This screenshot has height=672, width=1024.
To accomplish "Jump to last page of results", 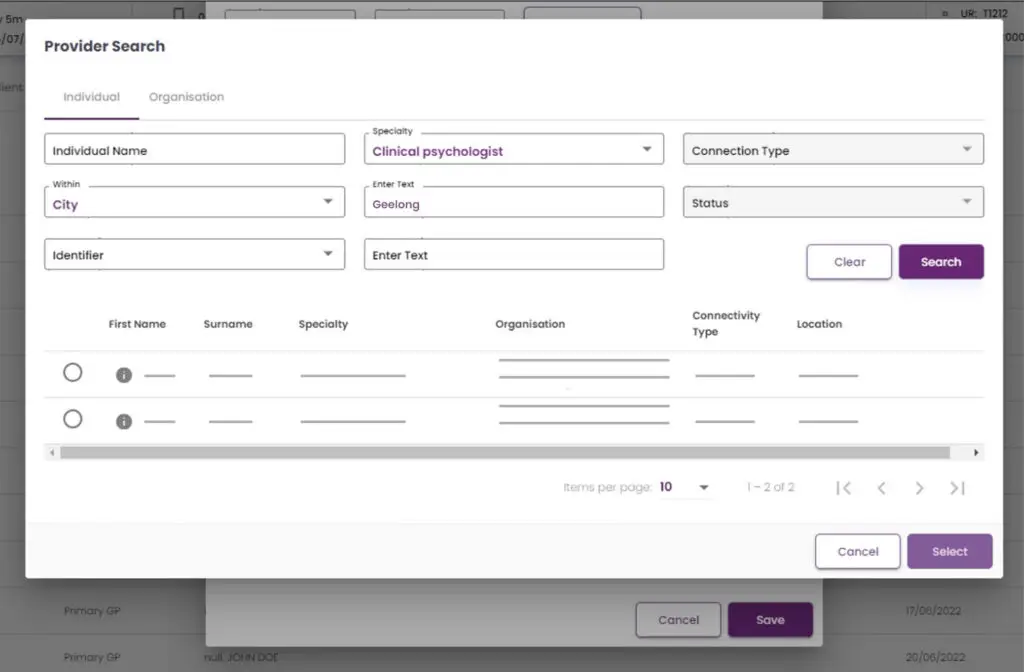I will (x=957, y=488).
